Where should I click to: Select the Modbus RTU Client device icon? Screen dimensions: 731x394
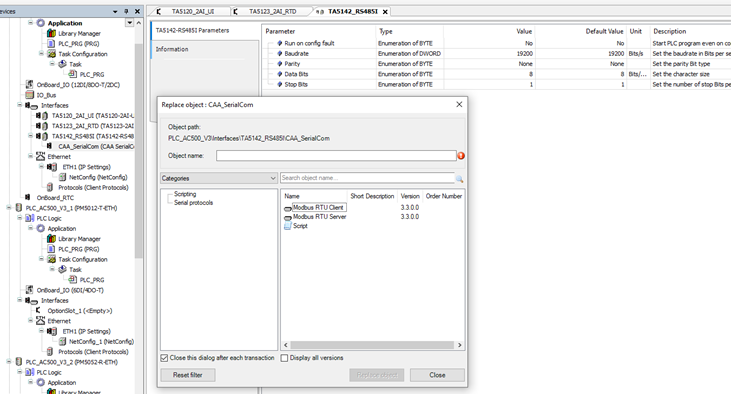coord(288,208)
